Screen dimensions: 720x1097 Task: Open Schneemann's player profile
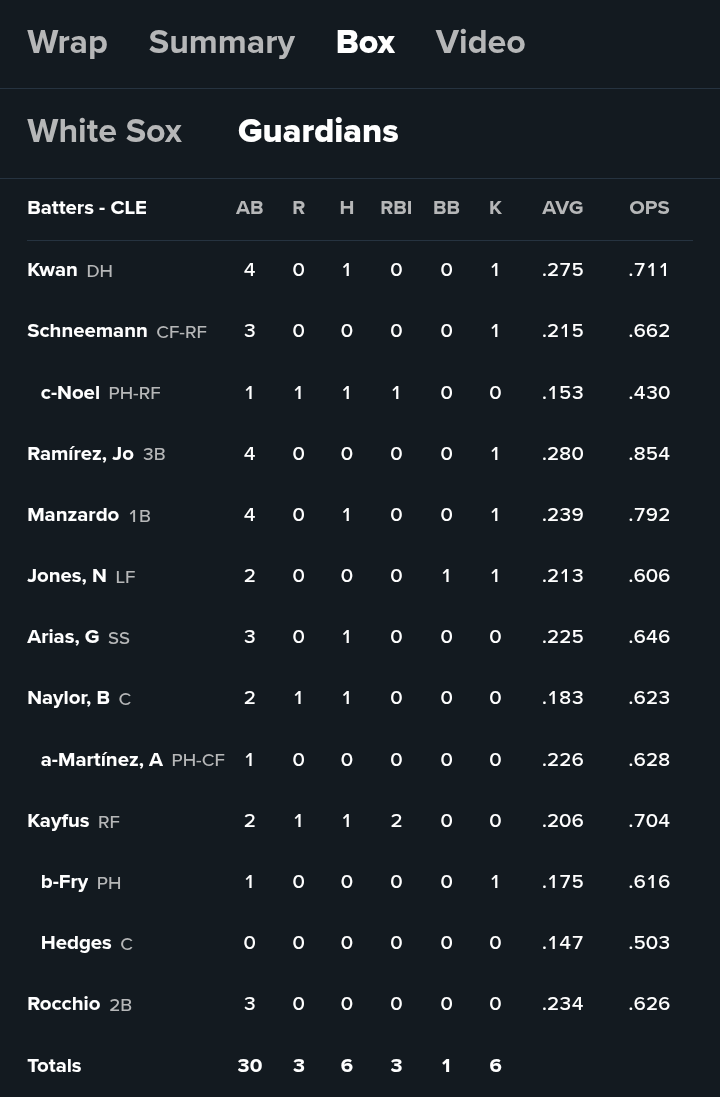87,331
